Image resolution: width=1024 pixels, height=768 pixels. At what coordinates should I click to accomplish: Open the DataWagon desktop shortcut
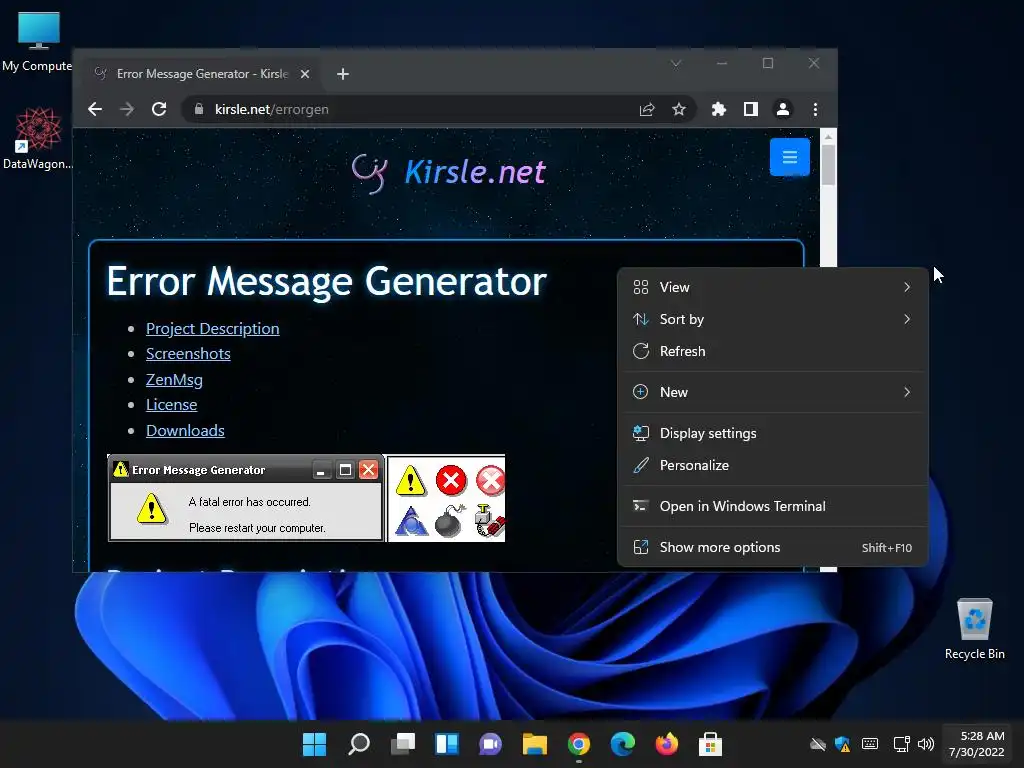click(x=38, y=138)
